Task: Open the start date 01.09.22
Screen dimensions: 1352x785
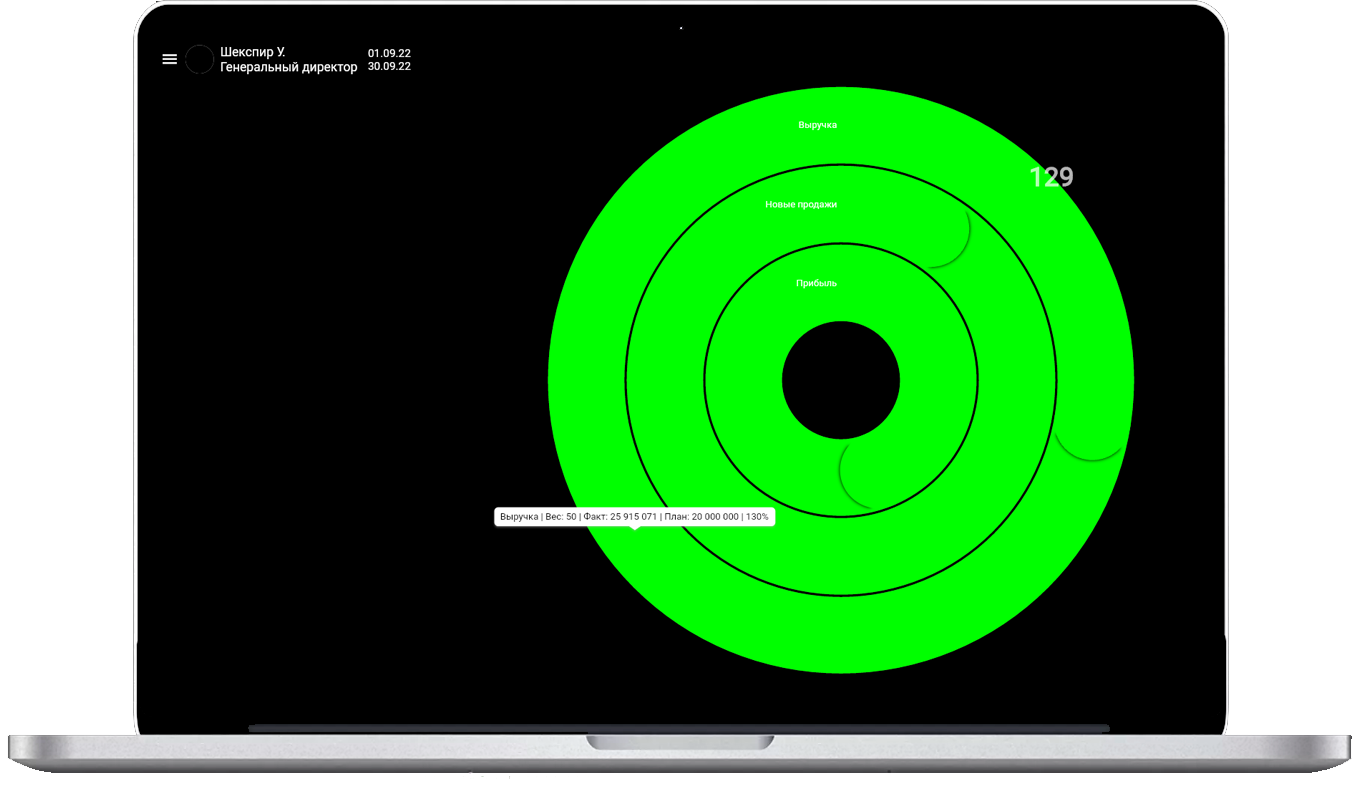Action: click(389, 52)
